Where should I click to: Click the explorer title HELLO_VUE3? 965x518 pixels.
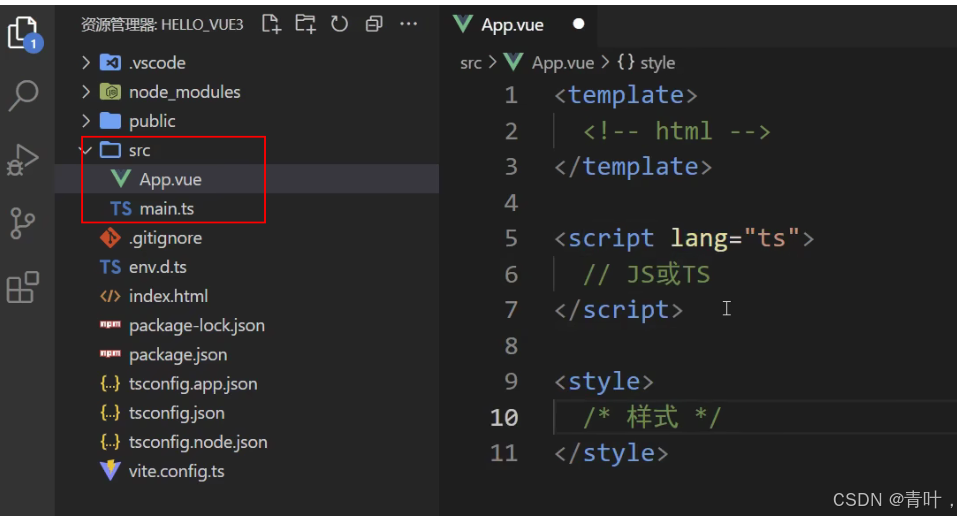click(202, 25)
